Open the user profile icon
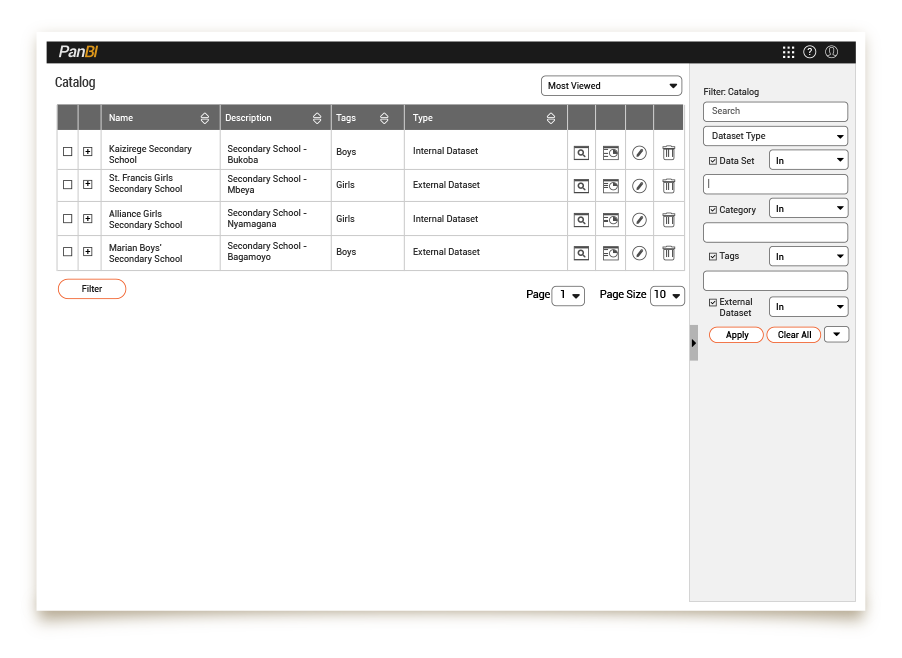The width and height of the screenshot is (902, 658). point(831,52)
